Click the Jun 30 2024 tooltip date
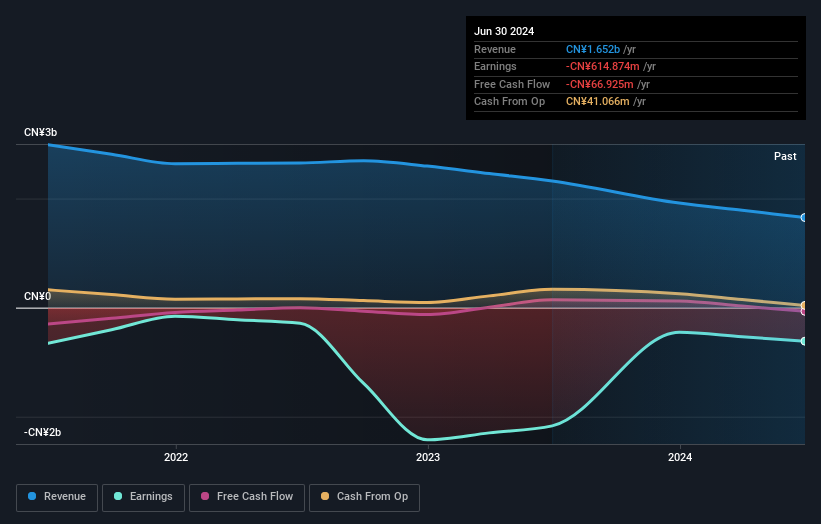 (x=504, y=31)
